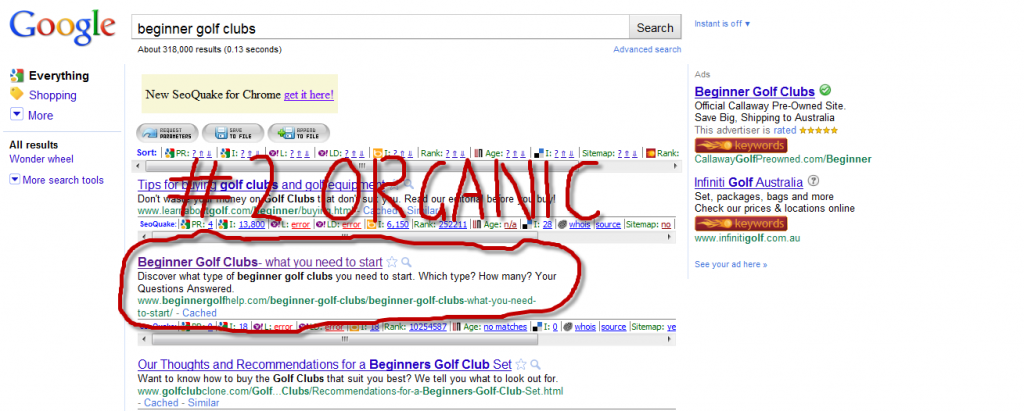The height and width of the screenshot is (411, 1024).
Task: Click PR value 4 for learnaboutgolf result
Action: point(210,224)
